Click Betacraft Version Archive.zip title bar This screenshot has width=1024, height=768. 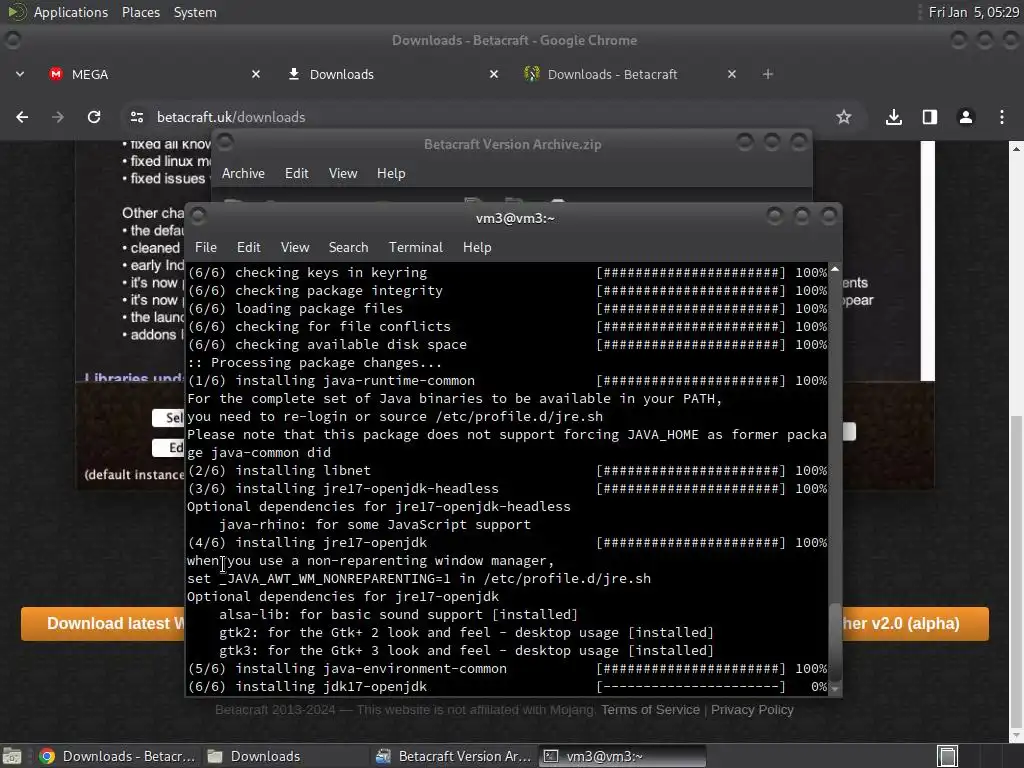[513, 144]
